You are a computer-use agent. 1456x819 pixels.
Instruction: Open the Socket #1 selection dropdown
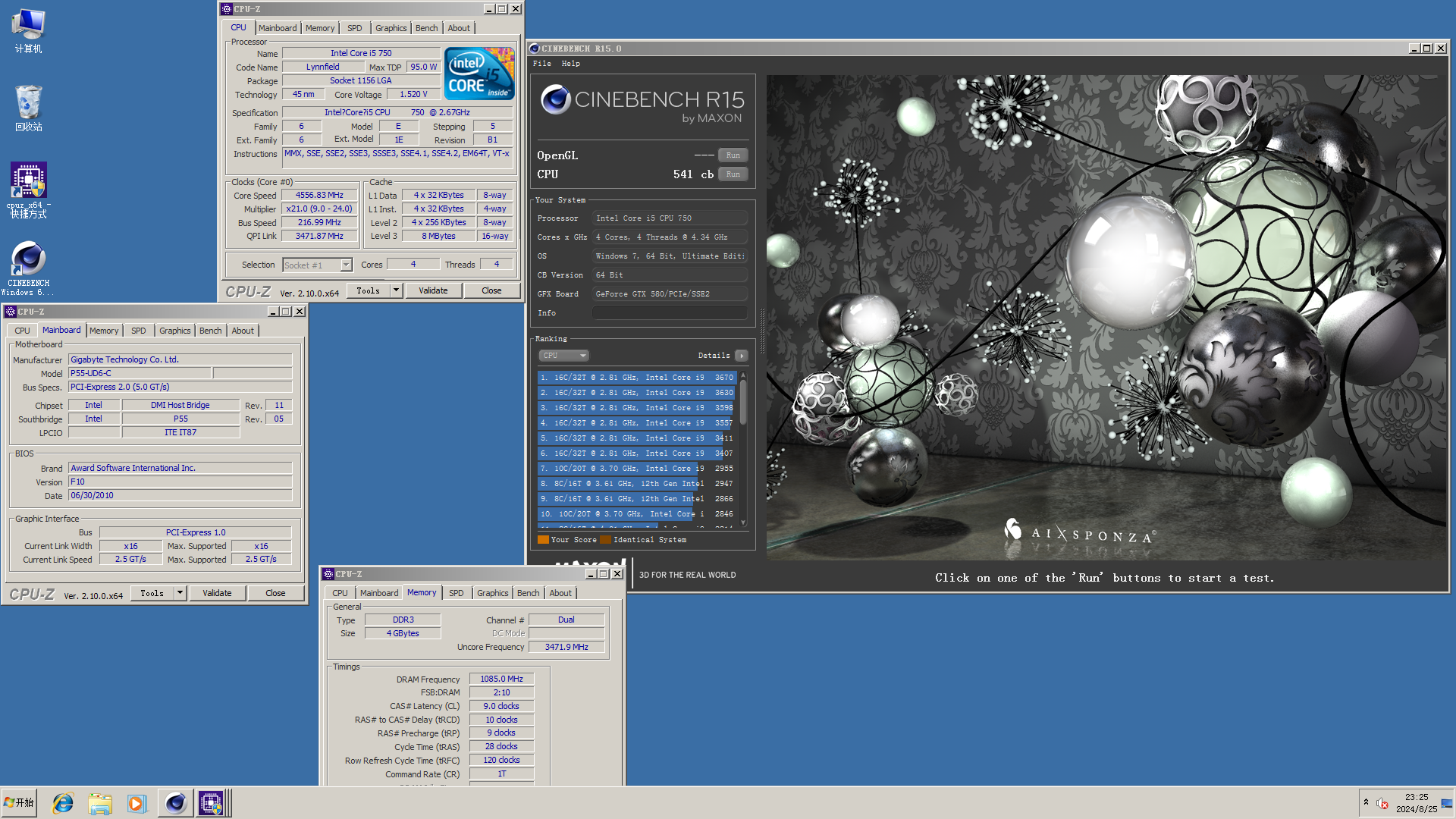[317, 265]
